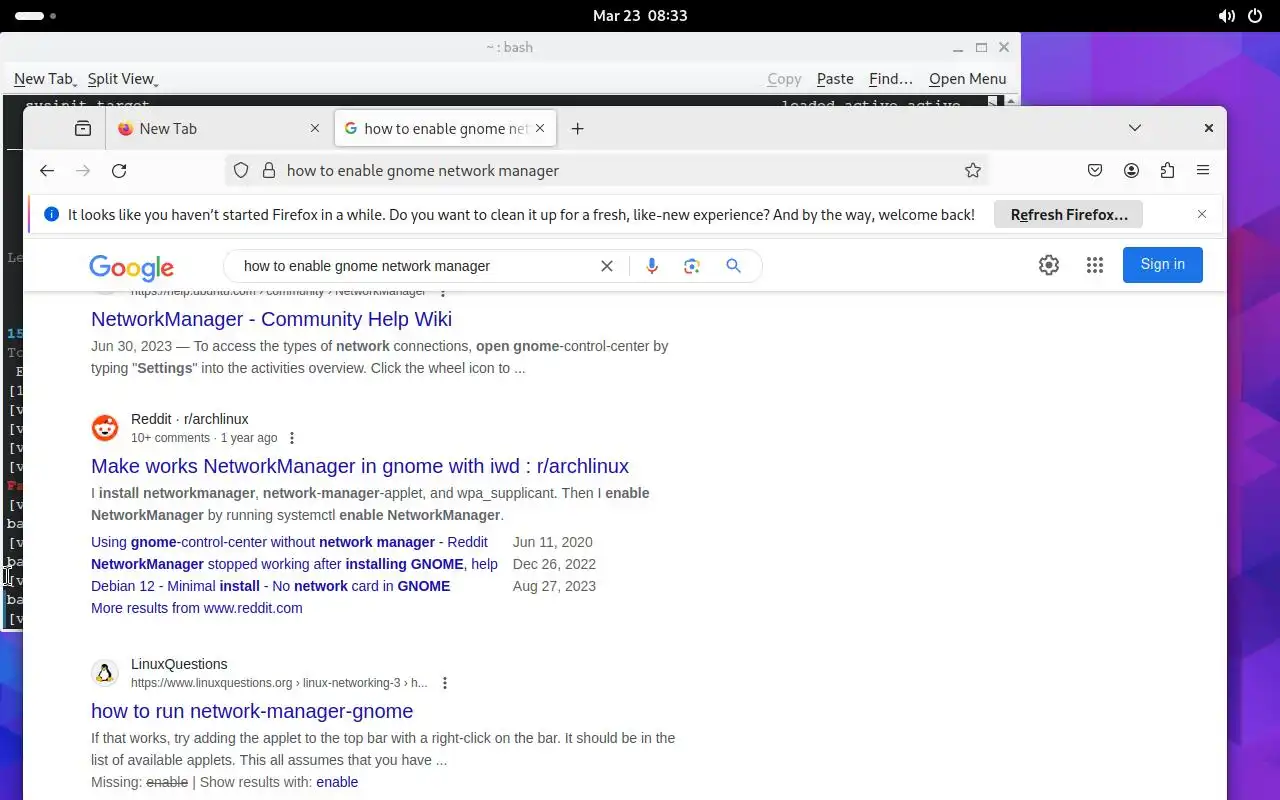
Task: Open the Split View dropdown in terminal
Action: point(122,79)
